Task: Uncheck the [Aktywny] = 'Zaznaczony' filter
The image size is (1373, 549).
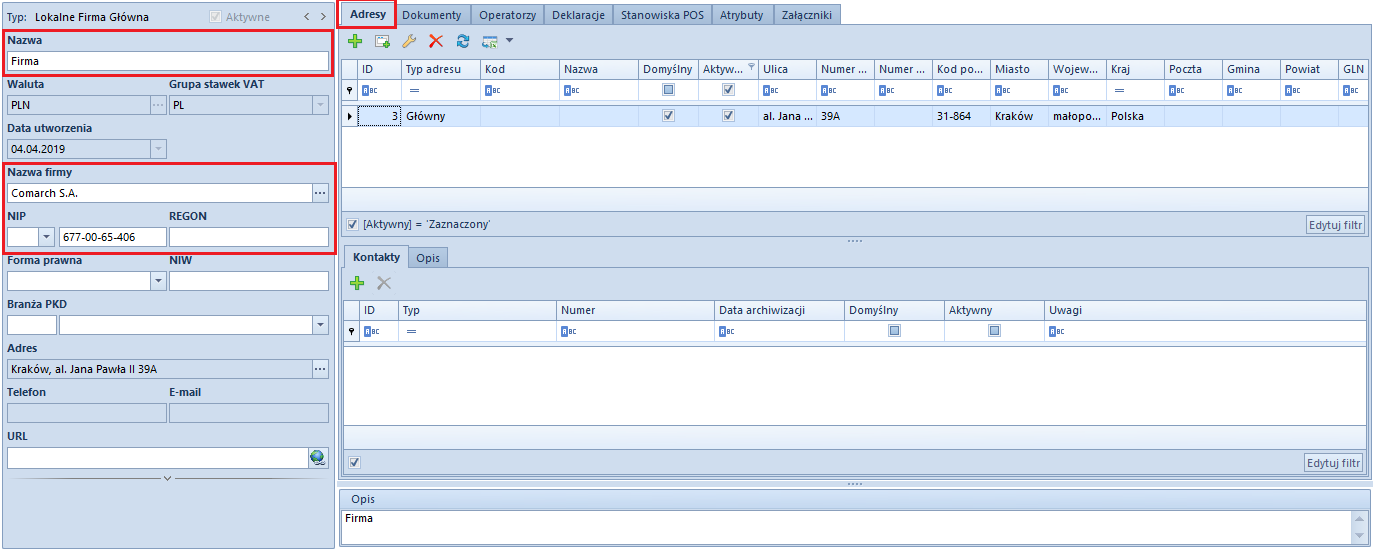Action: click(353, 224)
